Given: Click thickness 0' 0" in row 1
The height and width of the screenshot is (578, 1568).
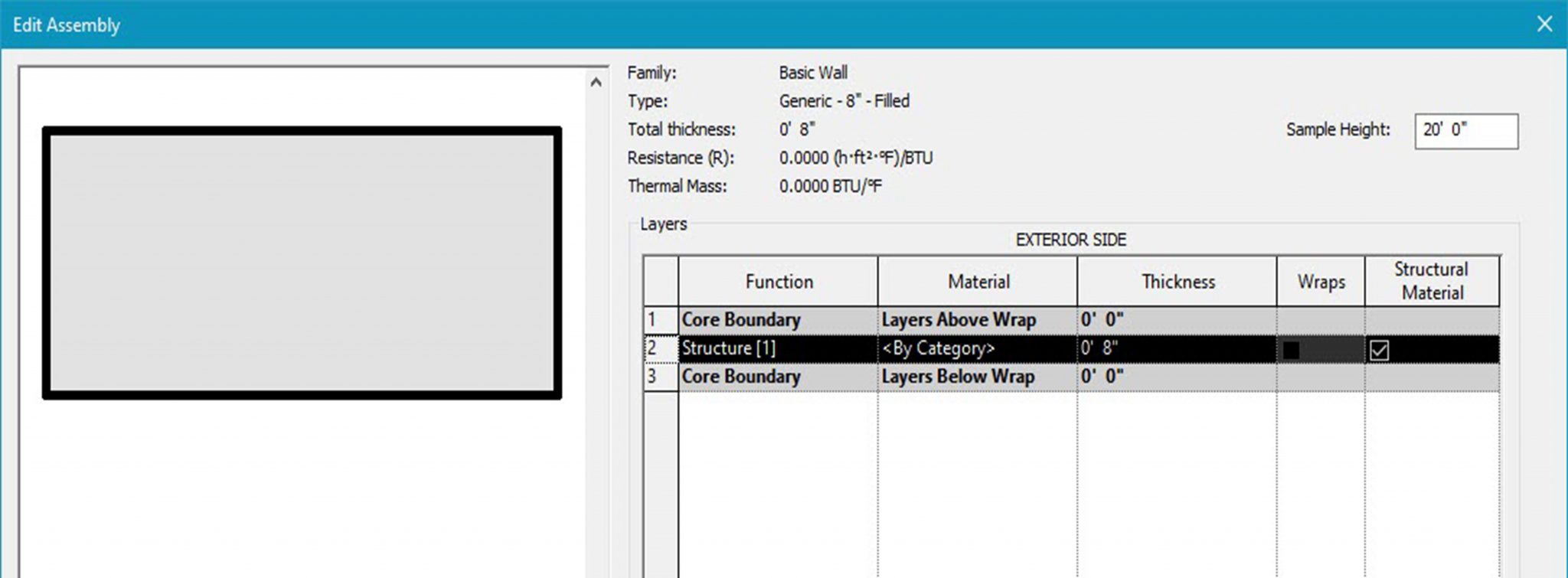Looking at the screenshot, I should point(1177,320).
